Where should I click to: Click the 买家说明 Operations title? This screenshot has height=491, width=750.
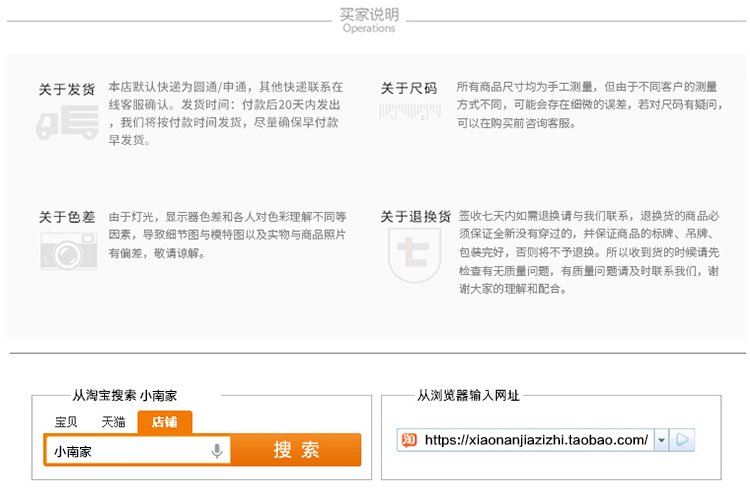click(x=369, y=20)
